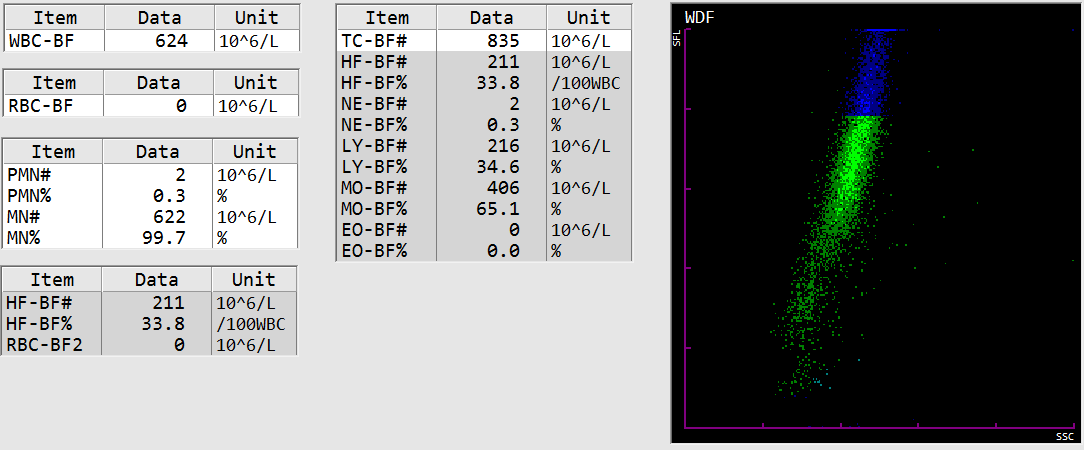Click the LY-BF% value 34.6
Viewport: 1084px width, 450px height.
498,167
